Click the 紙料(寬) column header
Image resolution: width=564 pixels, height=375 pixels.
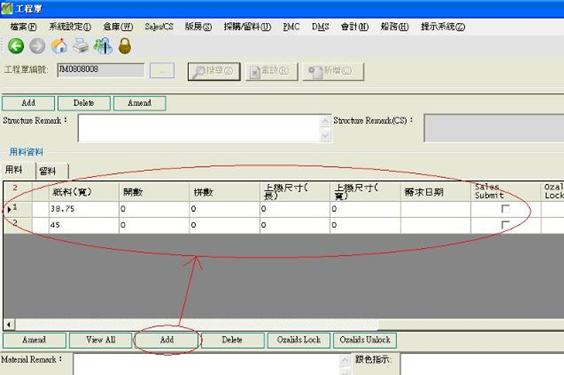pyautogui.click(x=84, y=192)
